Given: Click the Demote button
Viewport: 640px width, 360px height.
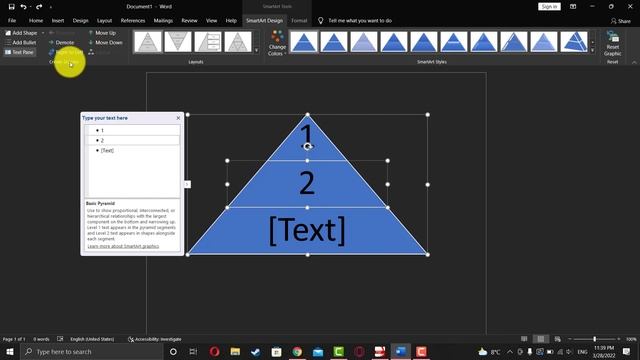Looking at the screenshot, I should pos(61,42).
